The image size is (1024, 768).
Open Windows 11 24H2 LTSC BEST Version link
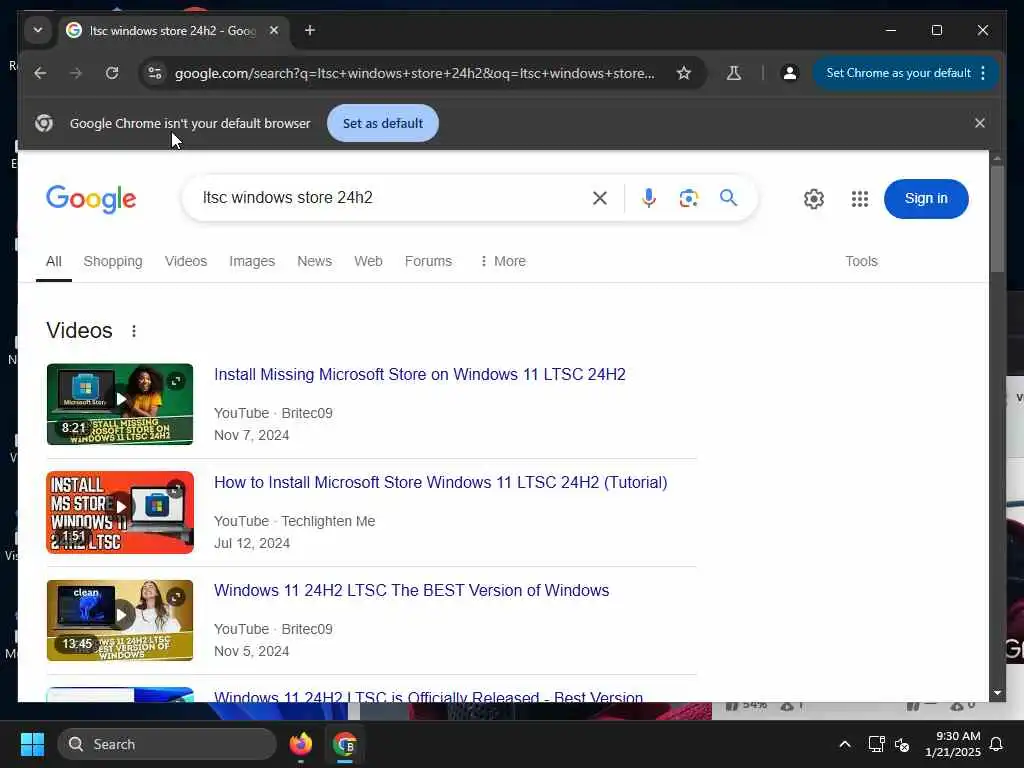click(x=411, y=590)
